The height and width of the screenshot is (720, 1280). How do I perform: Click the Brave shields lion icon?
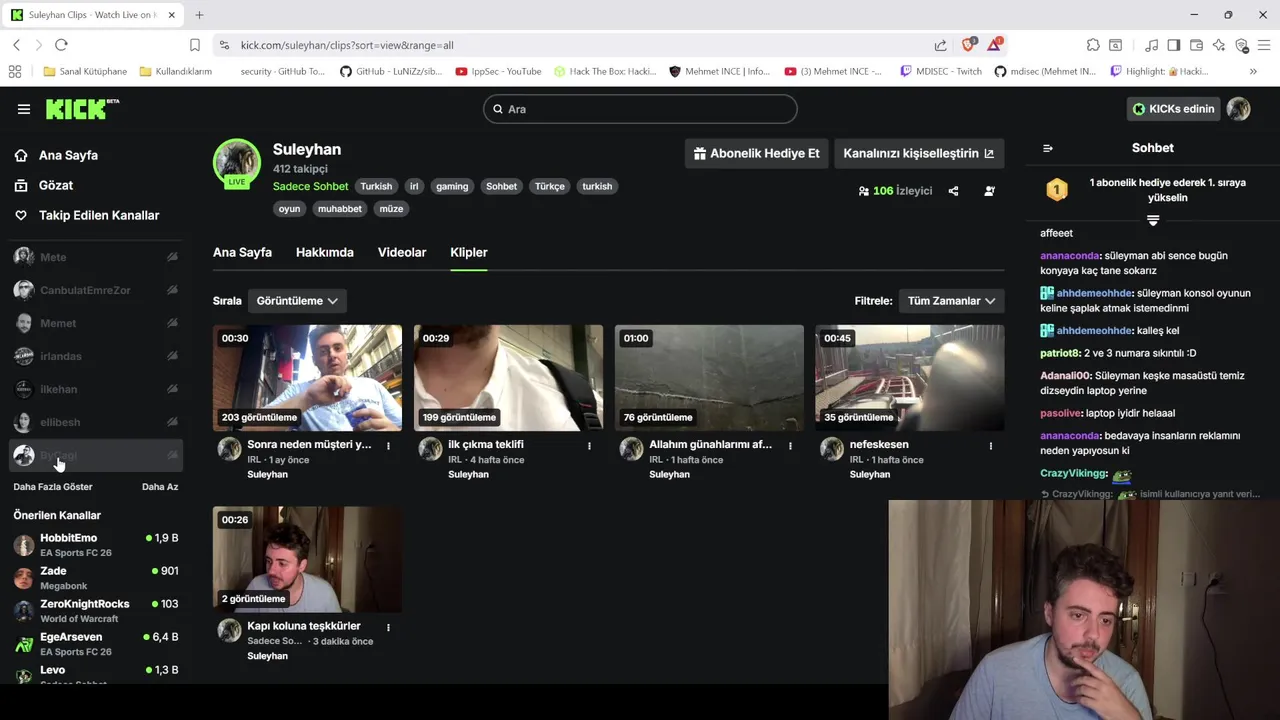968,45
